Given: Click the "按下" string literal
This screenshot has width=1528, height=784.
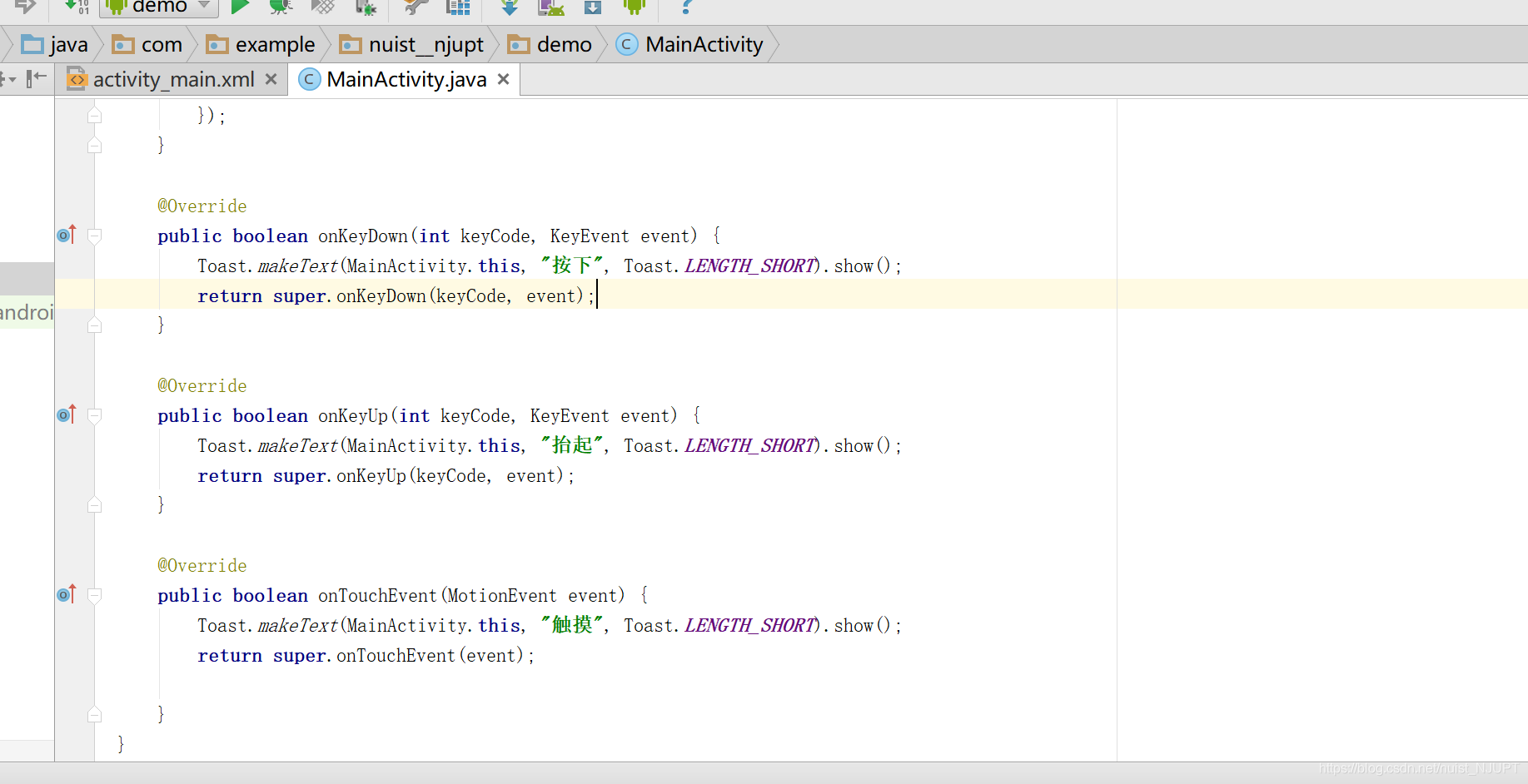Looking at the screenshot, I should pyautogui.click(x=572, y=265).
